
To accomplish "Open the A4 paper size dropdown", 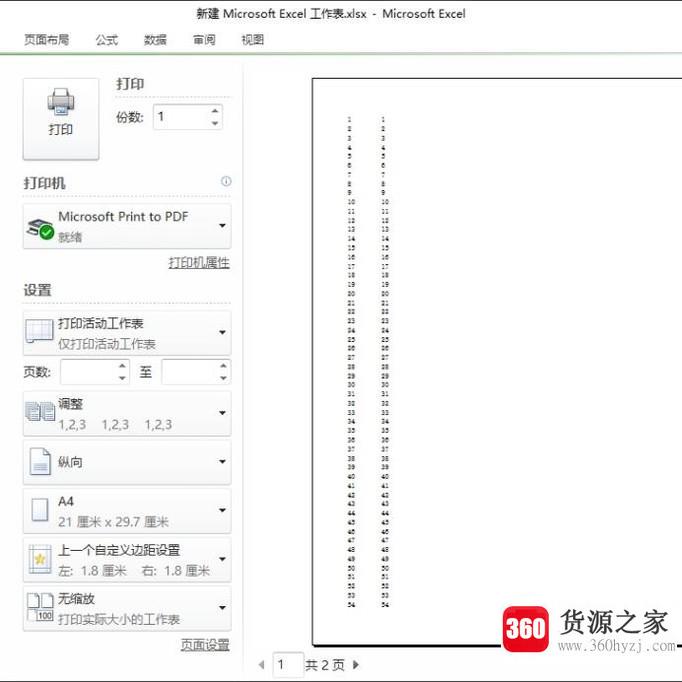I will point(127,511).
